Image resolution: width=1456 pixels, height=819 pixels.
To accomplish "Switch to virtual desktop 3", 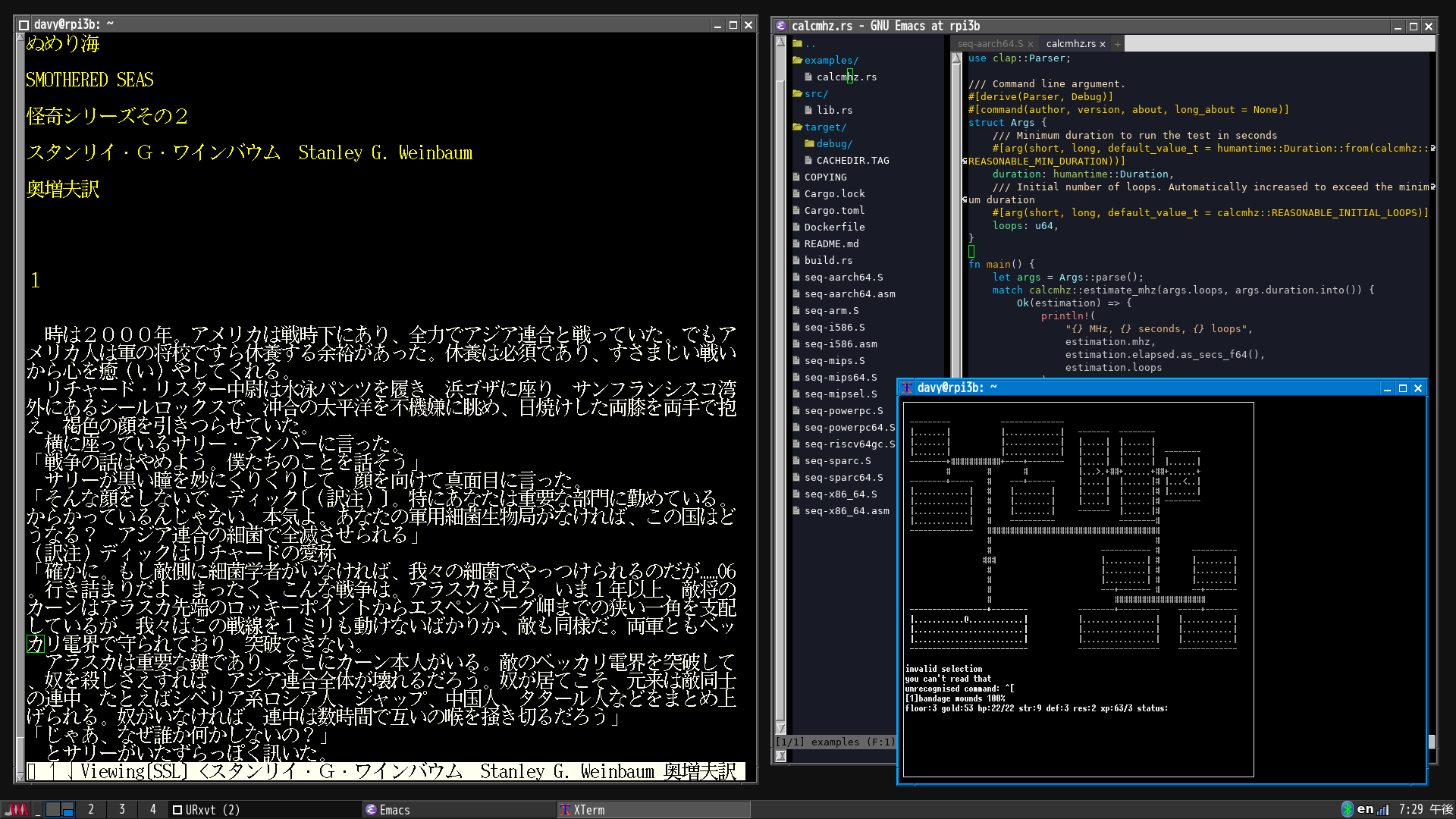I will [x=121, y=809].
